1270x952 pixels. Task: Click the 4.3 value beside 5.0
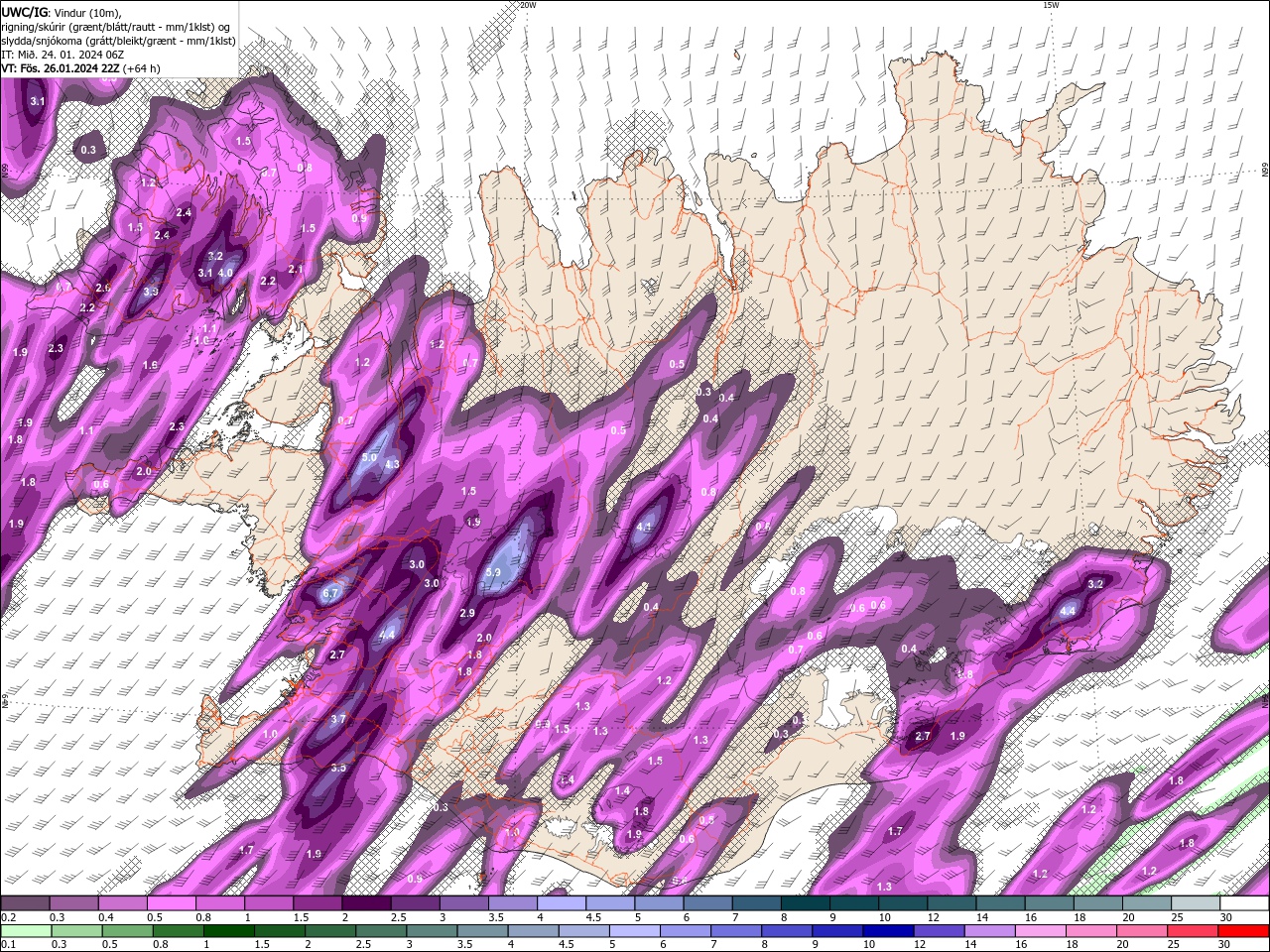click(x=392, y=464)
